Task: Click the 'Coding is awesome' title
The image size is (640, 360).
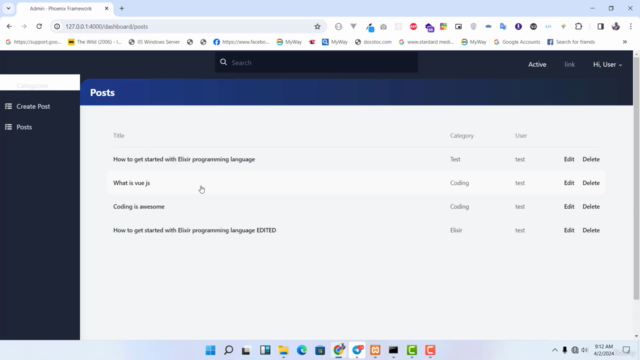Action: click(x=139, y=207)
